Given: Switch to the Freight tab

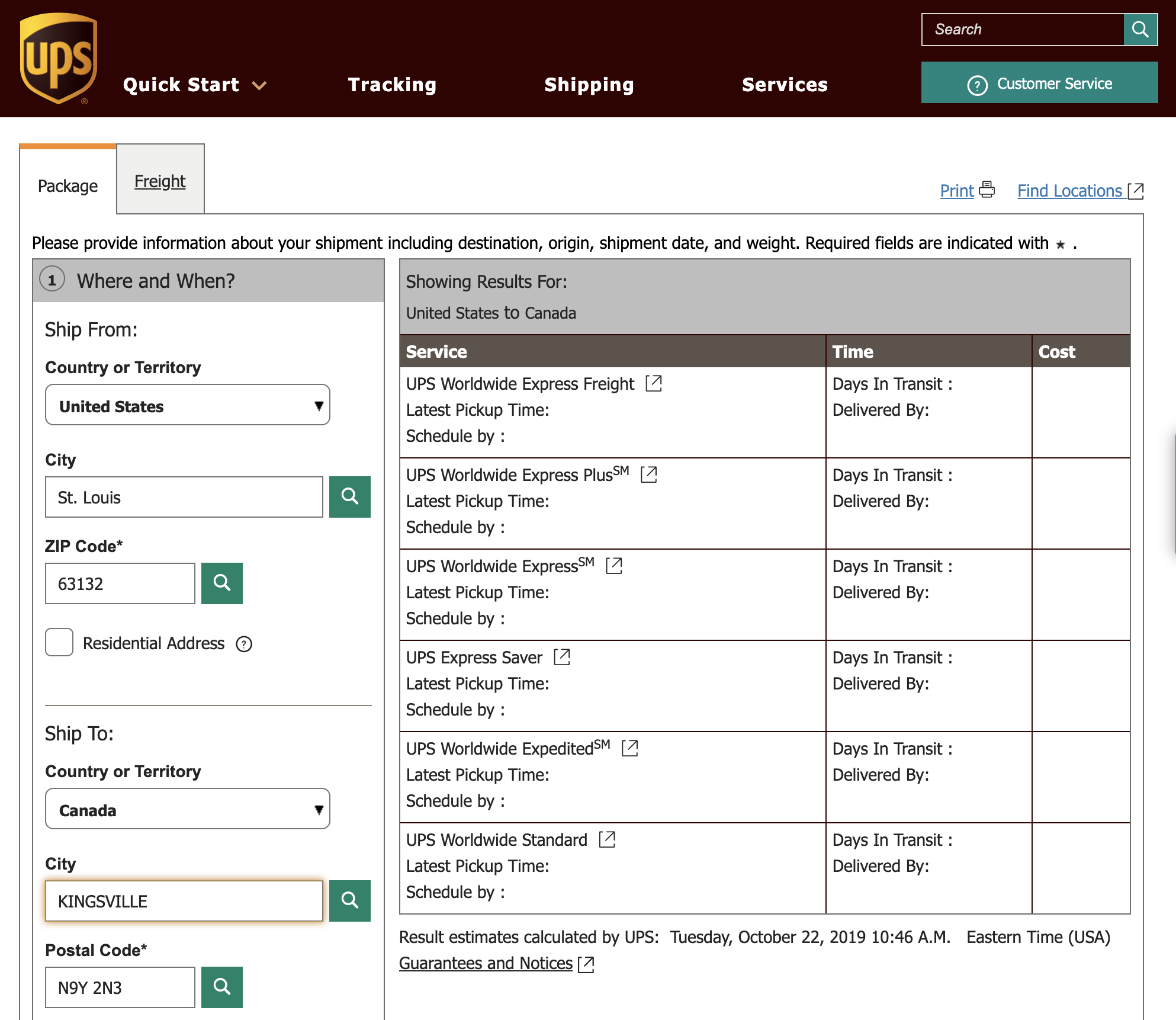Looking at the screenshot, I should (x=160, y=181).
